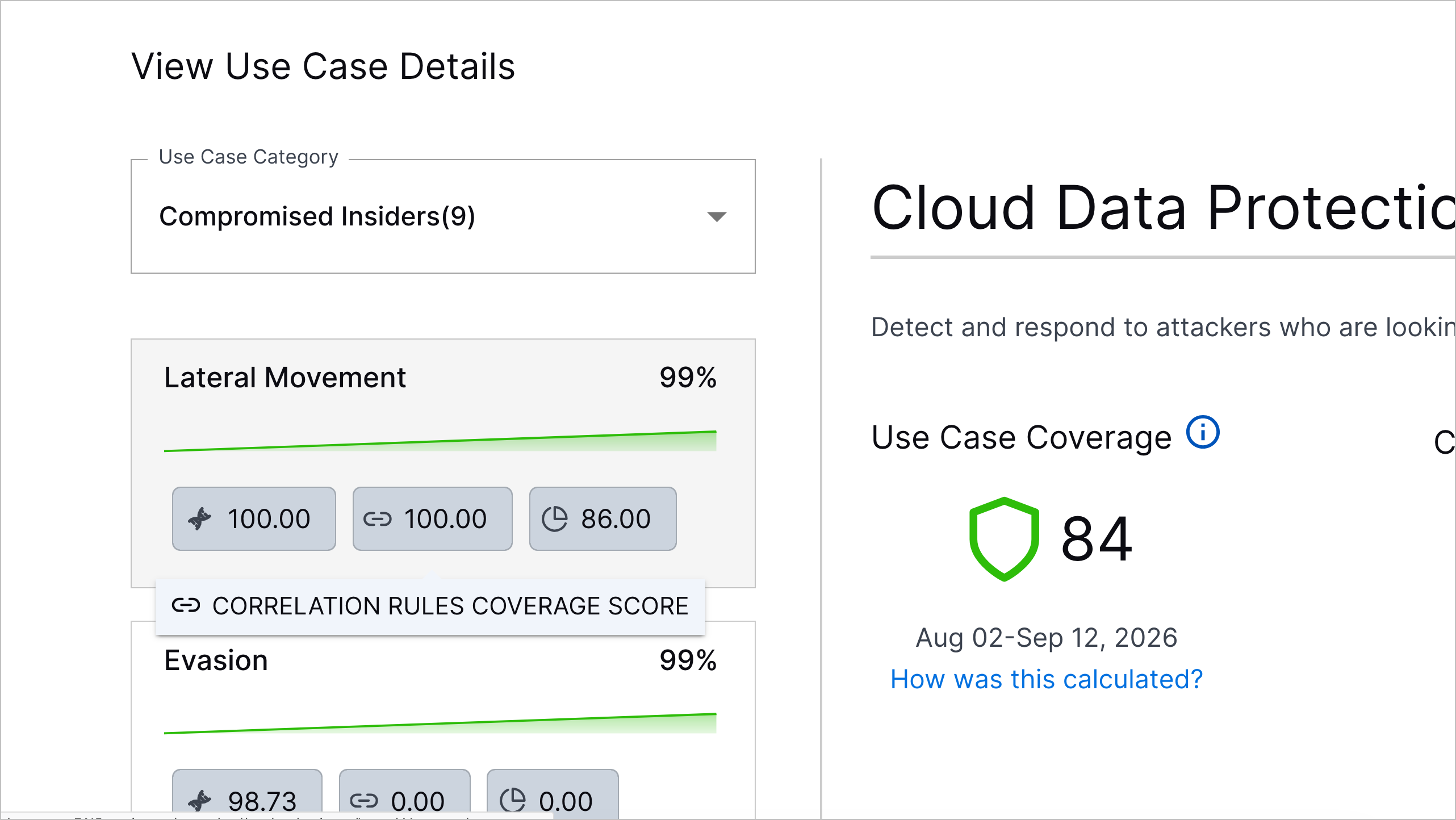Image resolution: width=1456 pixels, height=820 pixels.
Task: Click the green shield coverage icon
Action: tap(1004, 538)
